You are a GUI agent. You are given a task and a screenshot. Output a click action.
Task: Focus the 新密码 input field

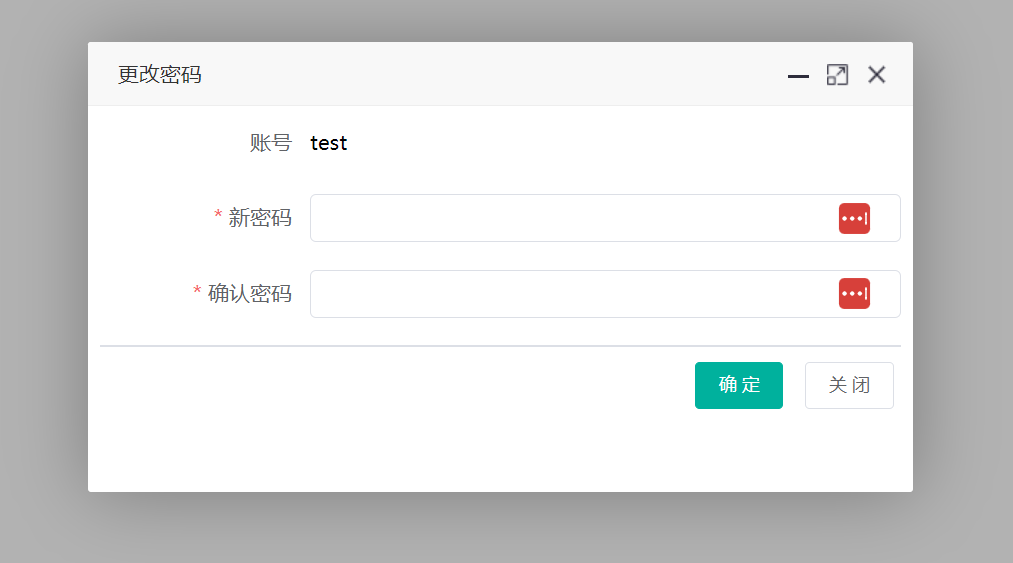point(570,218)
